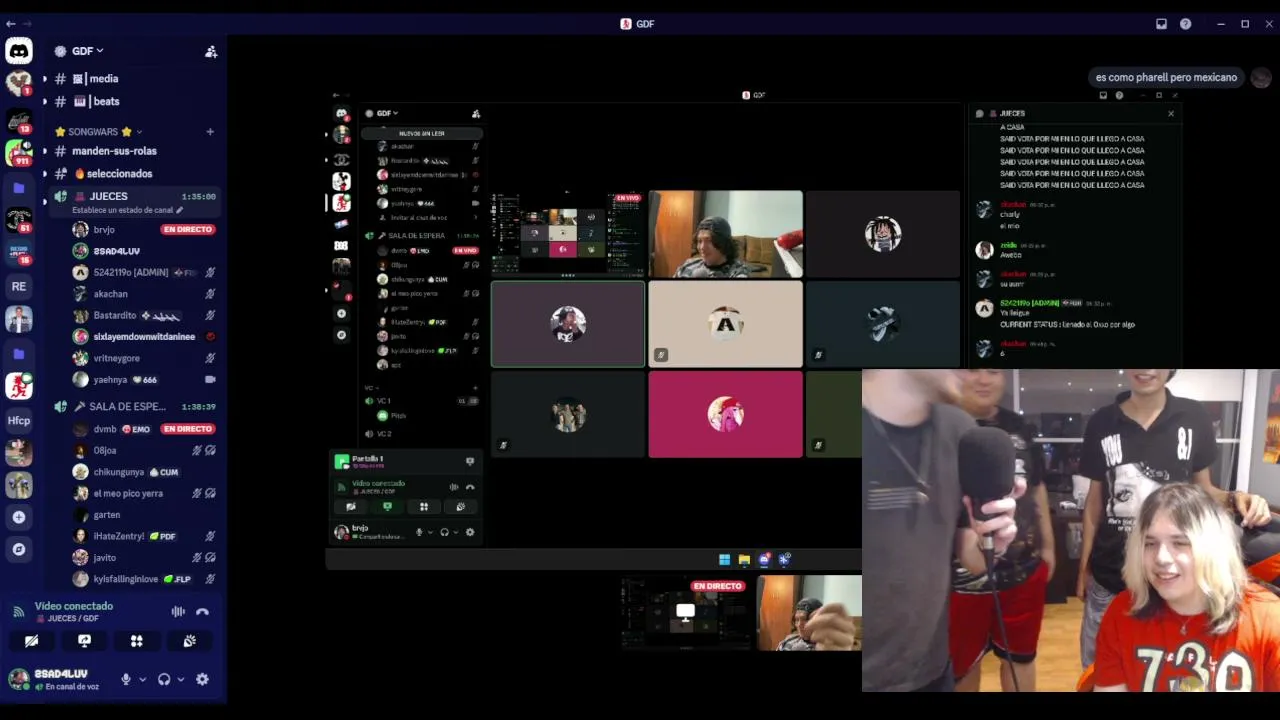Viewport: 1280px width, 720px height.
Task: Open headphone output options arrow
Action: (x=180, y=680)
